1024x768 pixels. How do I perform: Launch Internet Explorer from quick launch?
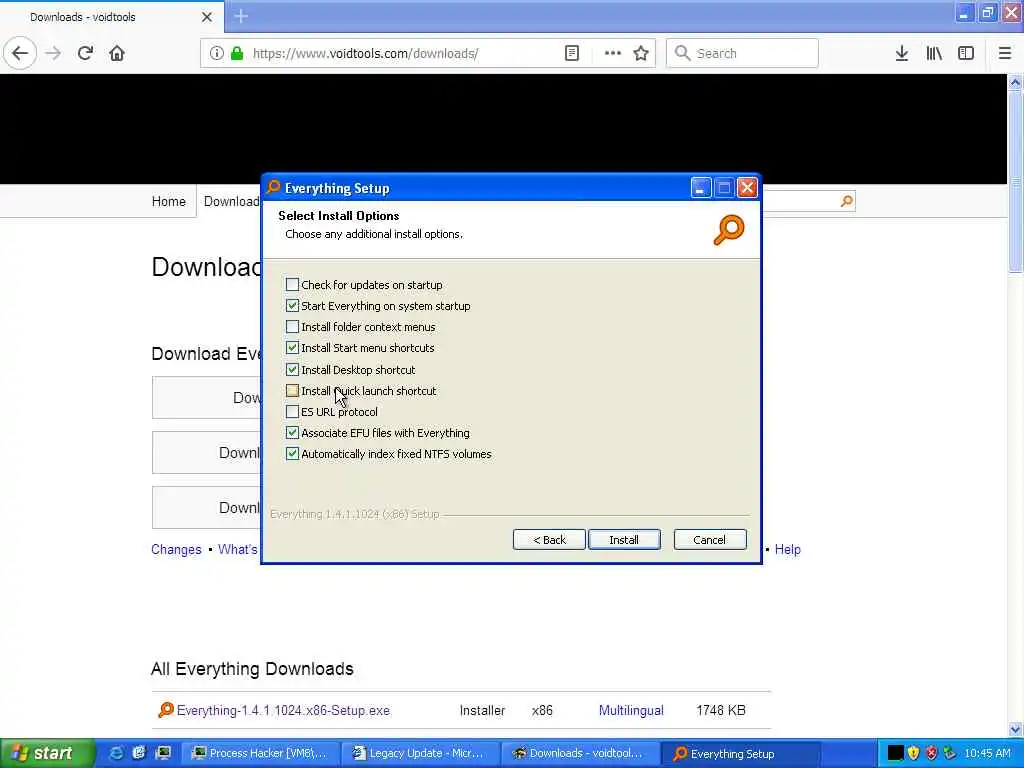point(116,753)
